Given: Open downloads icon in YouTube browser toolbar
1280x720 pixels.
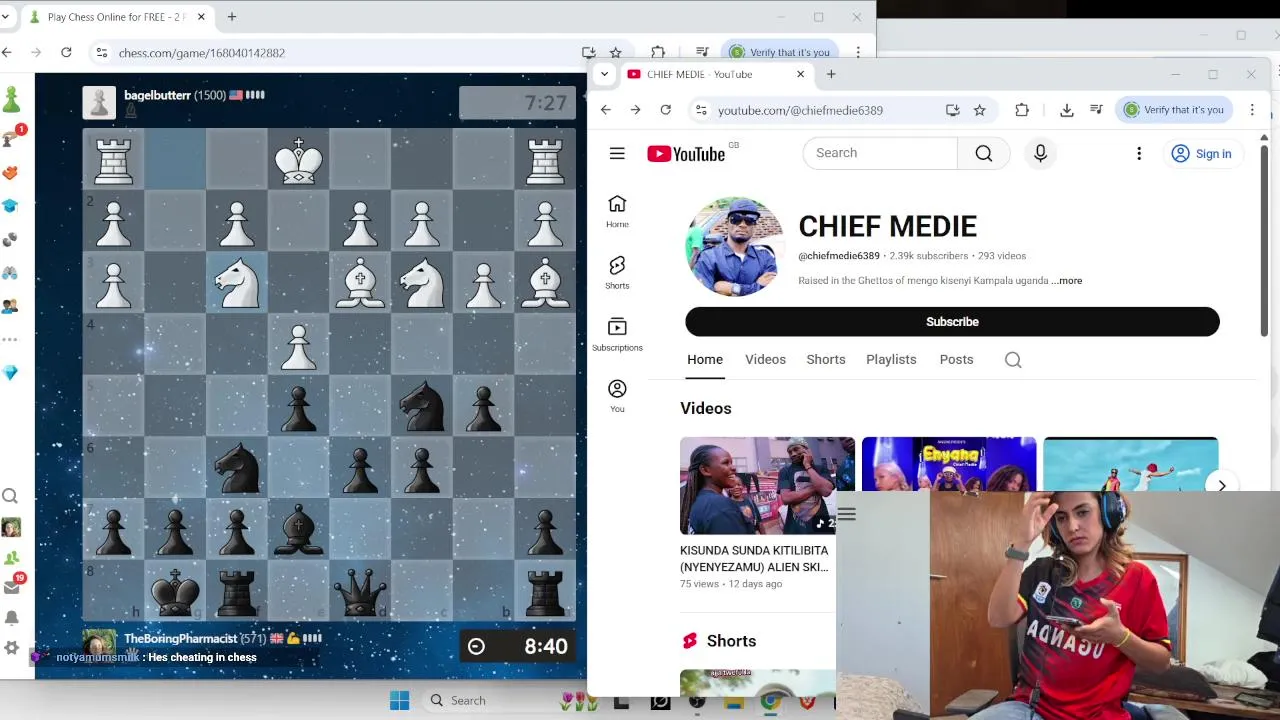Looking at the screenshot, I should (1066, 110).
